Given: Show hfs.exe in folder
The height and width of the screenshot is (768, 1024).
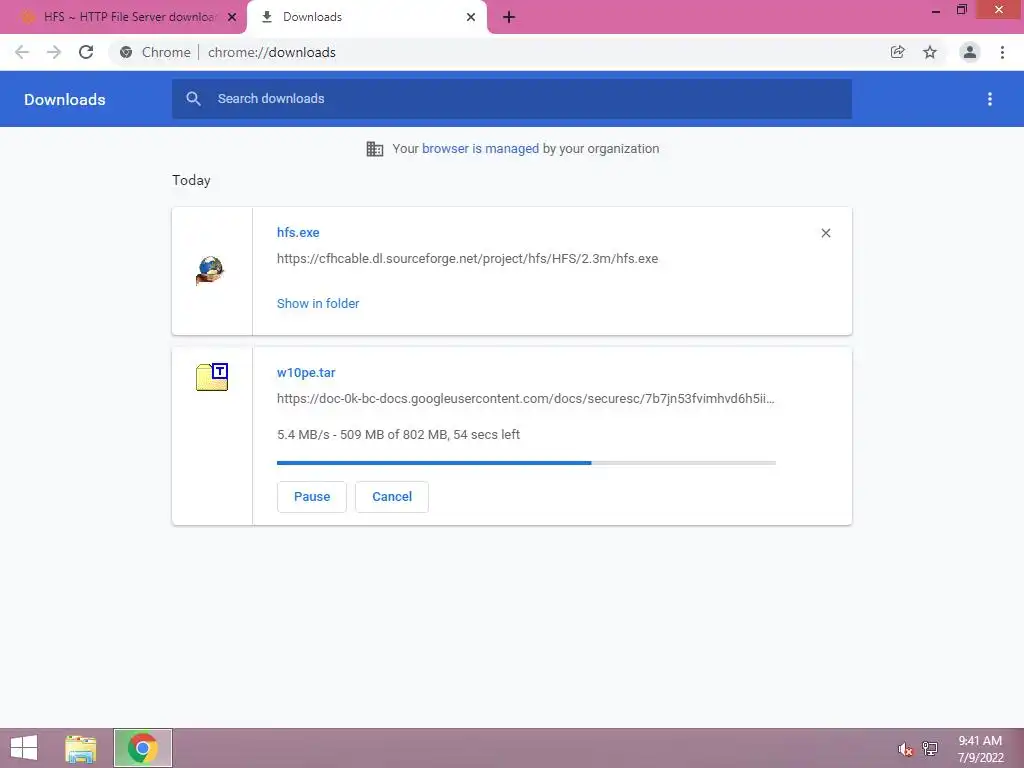Looking at the screenshot, I should pyautogui.click(x=318, y=304).
